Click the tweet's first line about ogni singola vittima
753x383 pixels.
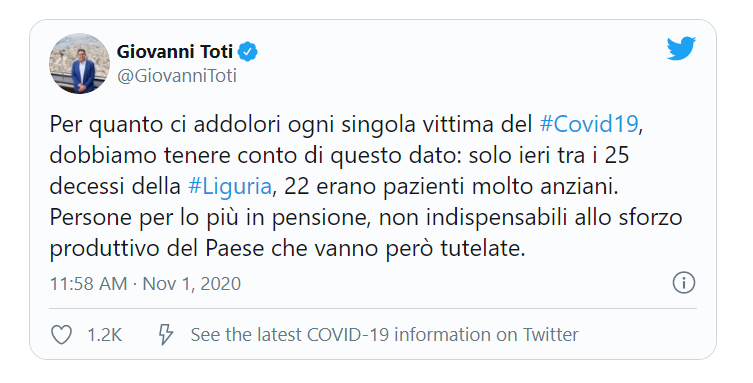(x=346, y=125)
